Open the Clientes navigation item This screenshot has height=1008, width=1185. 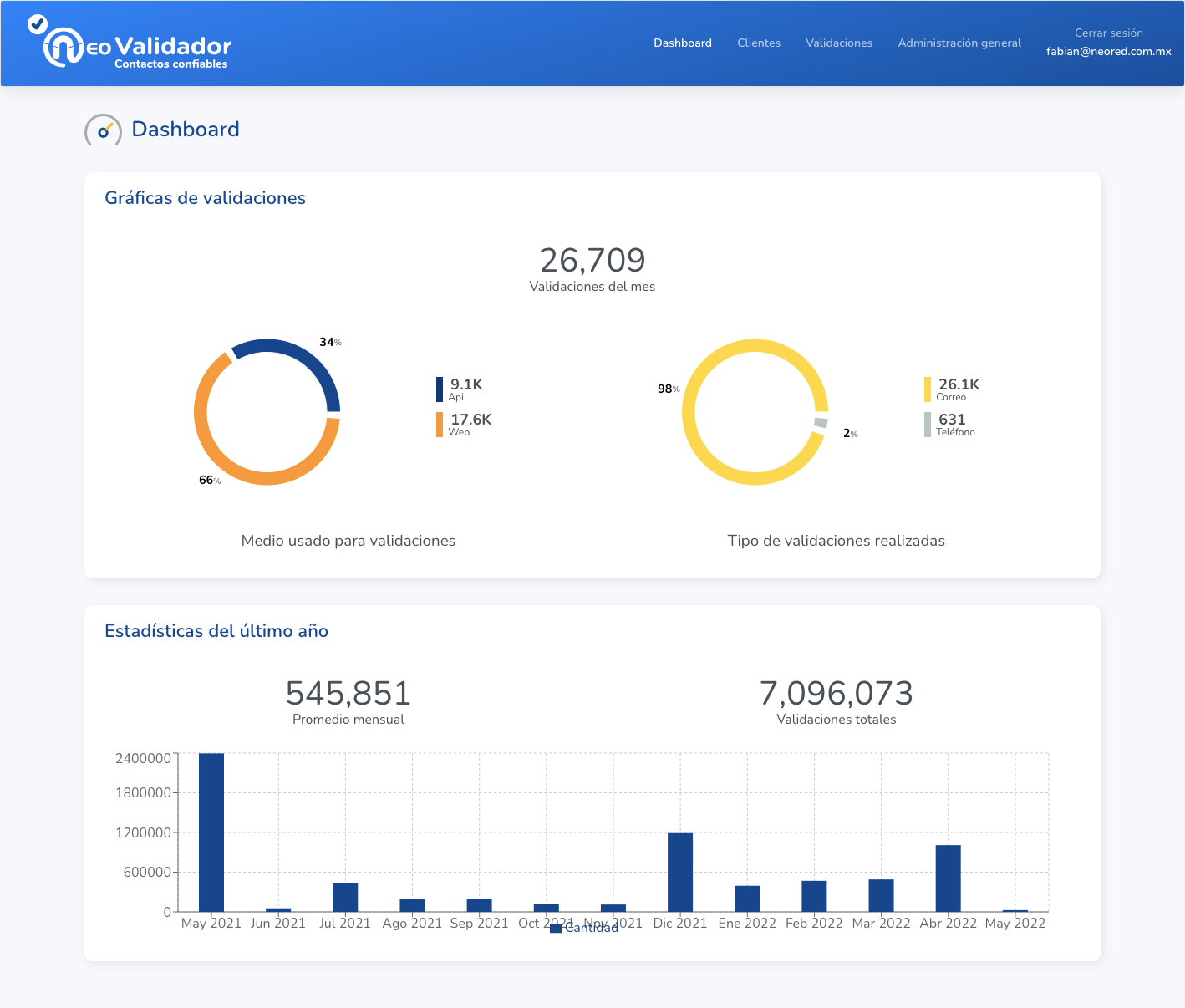click(758, 43)
